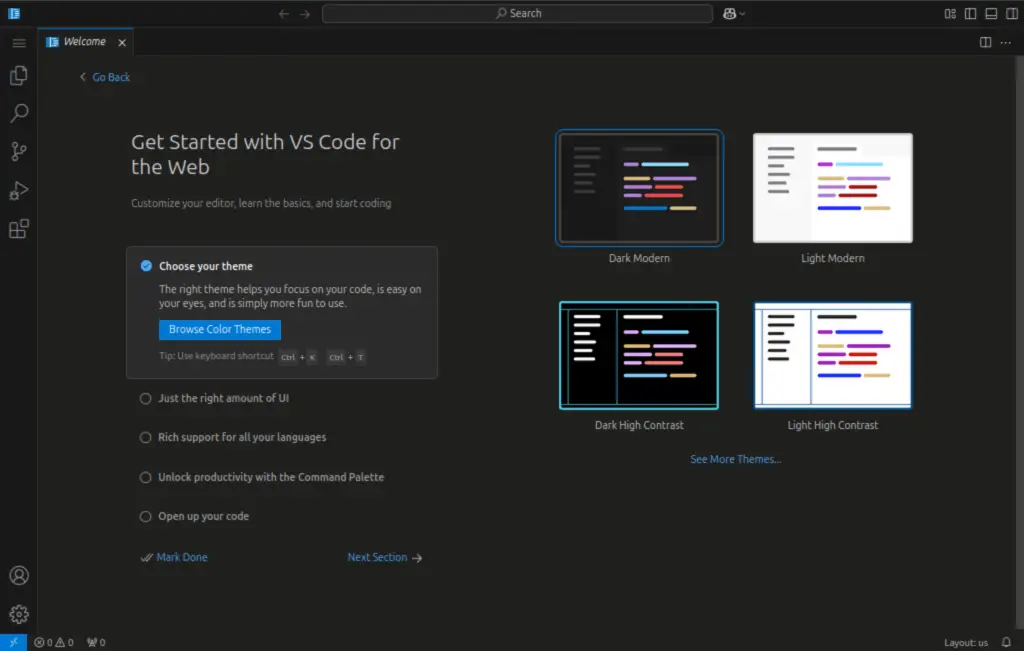Open the Run and Debug view
This screenshot has width=1024, height=651.
coord(18,190)
